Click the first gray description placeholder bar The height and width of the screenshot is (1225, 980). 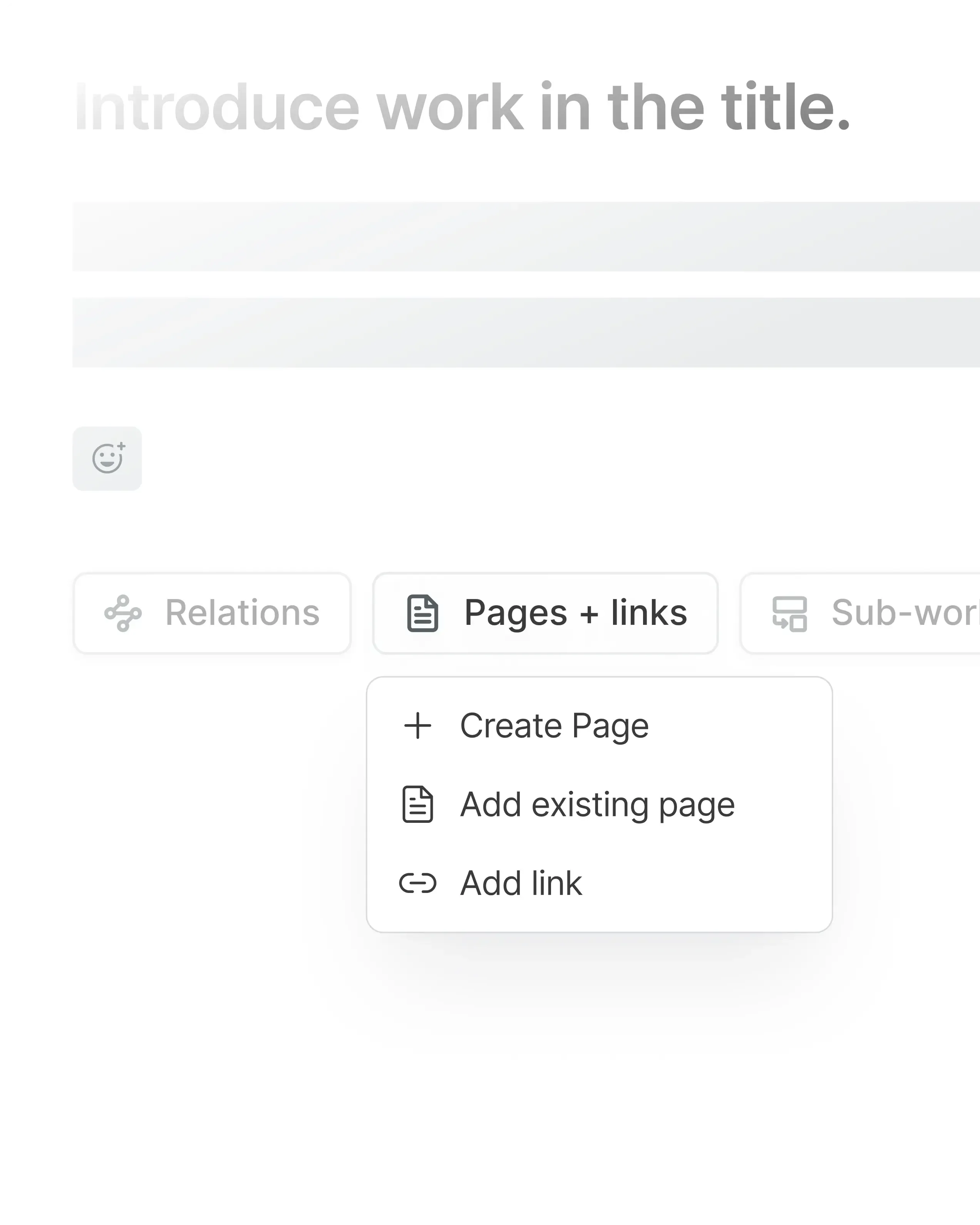(x=526, y=237)
